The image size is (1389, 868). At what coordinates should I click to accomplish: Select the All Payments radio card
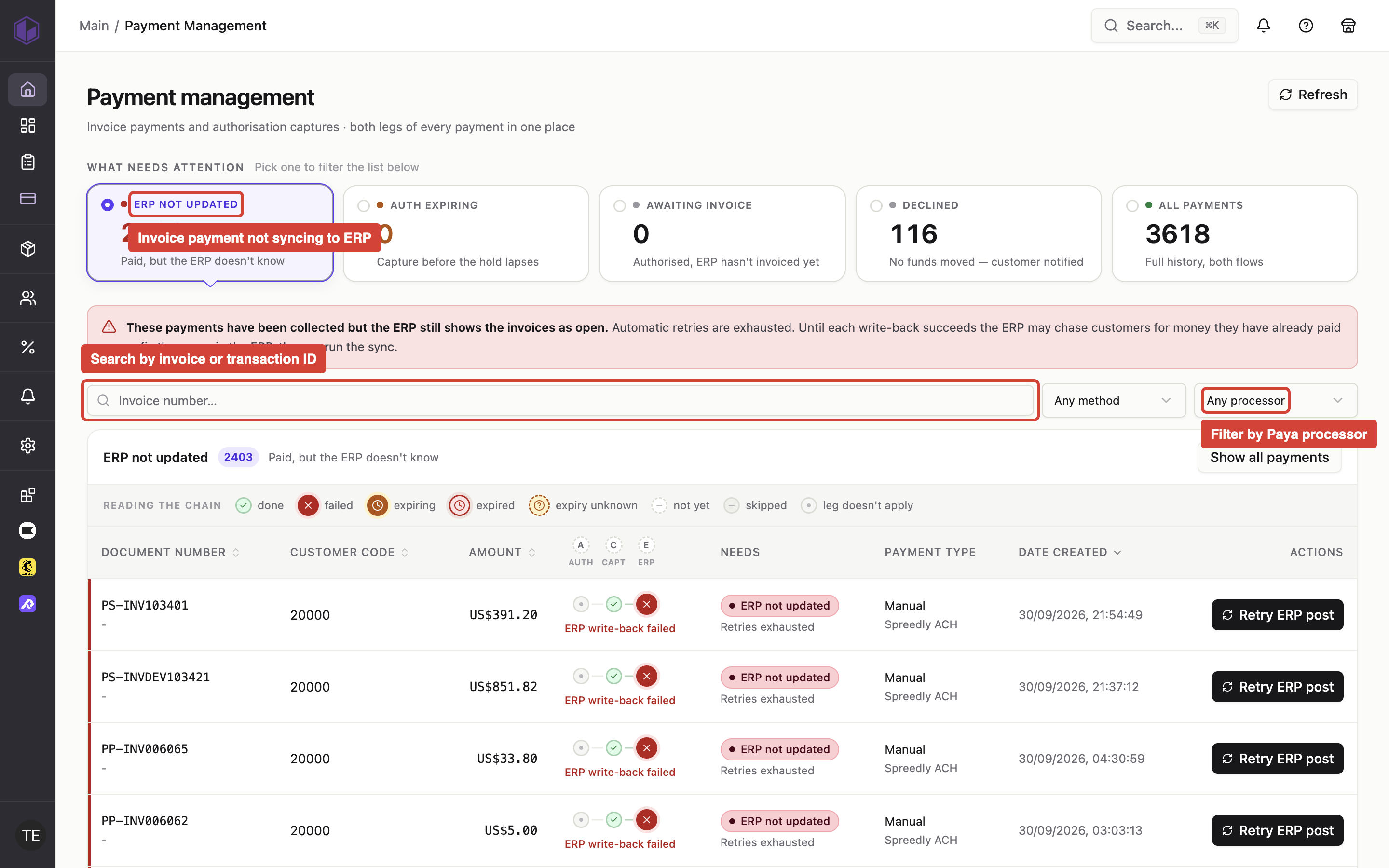pyautogui.click(x=1235, y=233)
